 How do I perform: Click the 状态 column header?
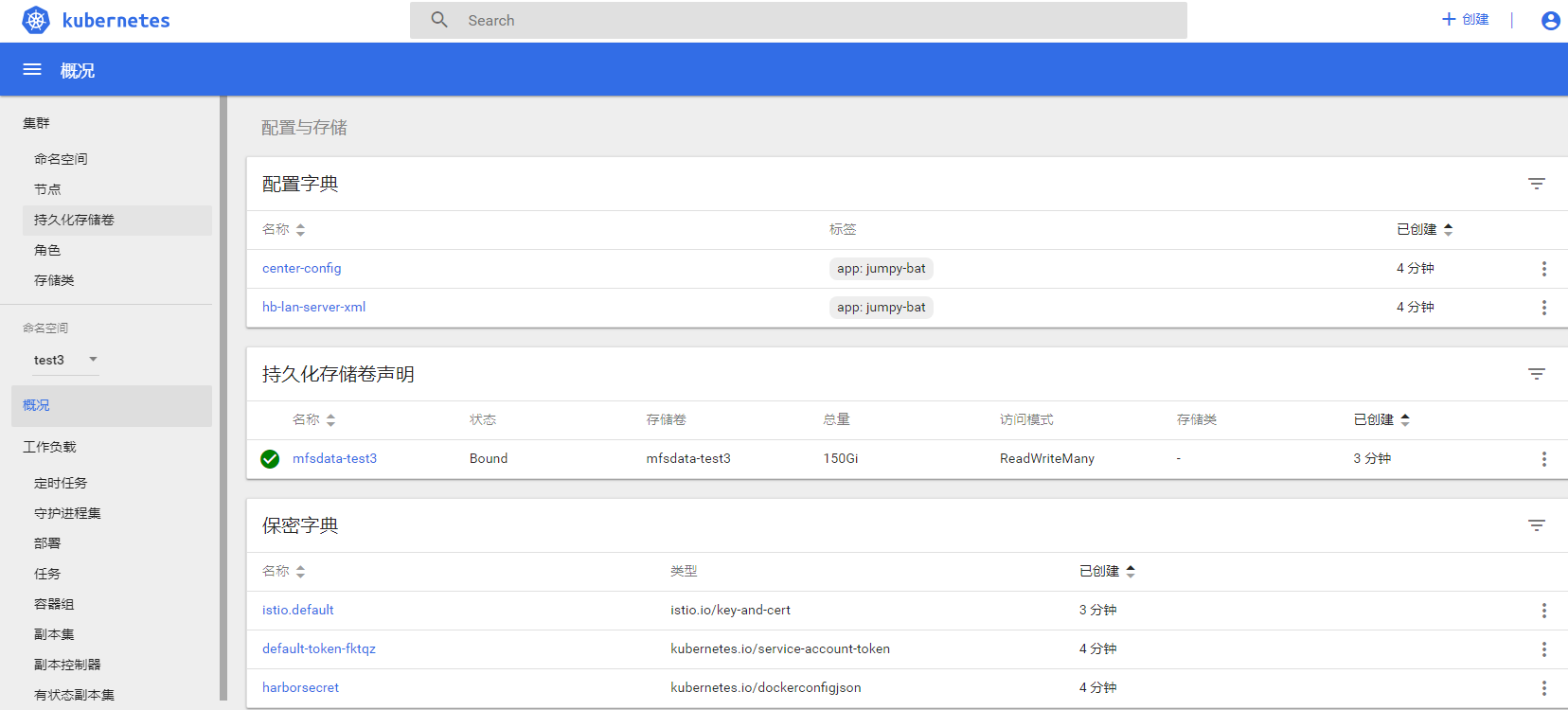point(483,419)
